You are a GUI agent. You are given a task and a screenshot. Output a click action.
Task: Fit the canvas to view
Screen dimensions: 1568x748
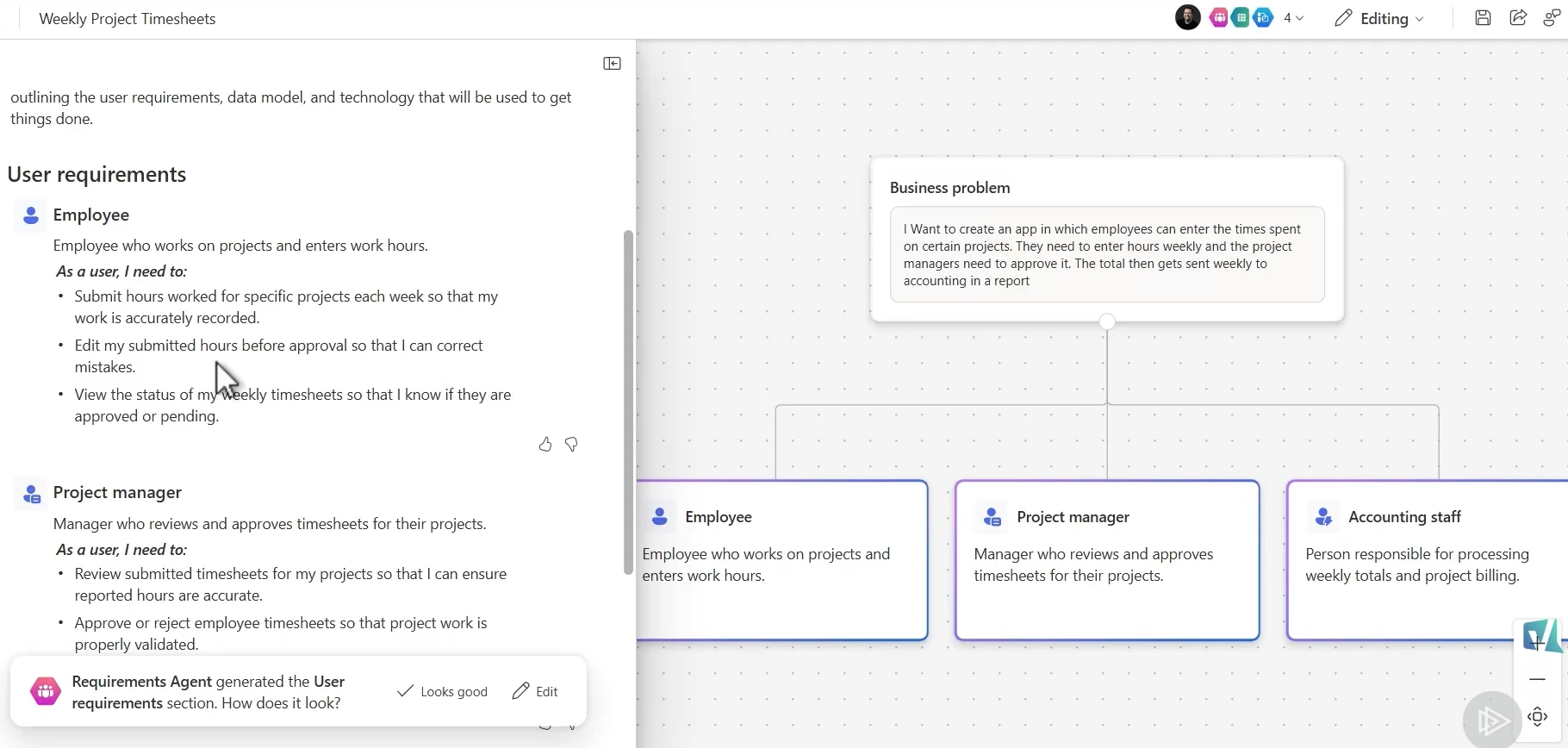(x=1538, y=717)
